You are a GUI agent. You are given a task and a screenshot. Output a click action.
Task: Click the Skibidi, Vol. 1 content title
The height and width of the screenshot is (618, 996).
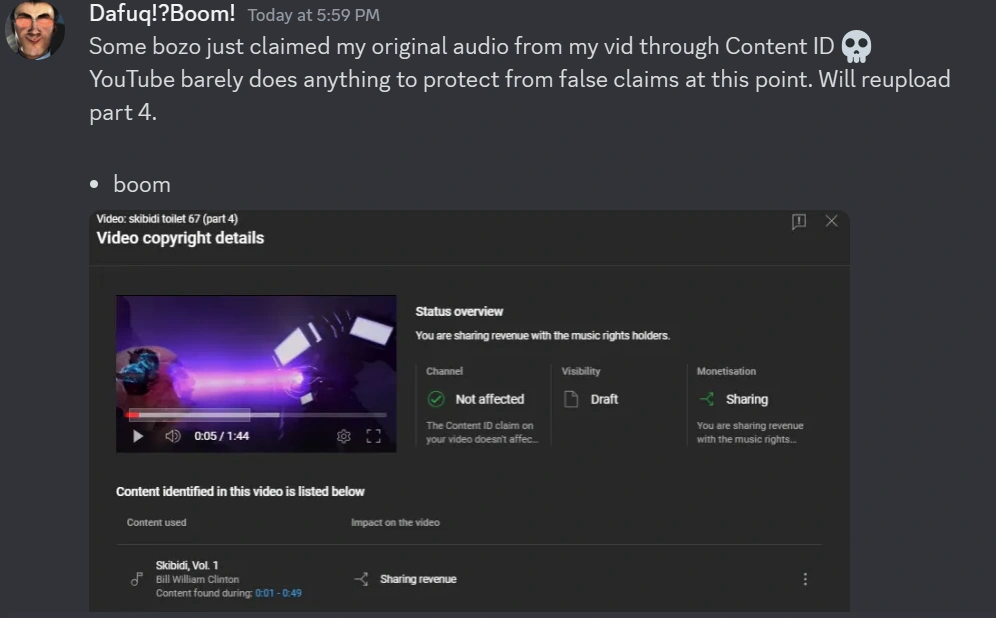pos(187,565)
